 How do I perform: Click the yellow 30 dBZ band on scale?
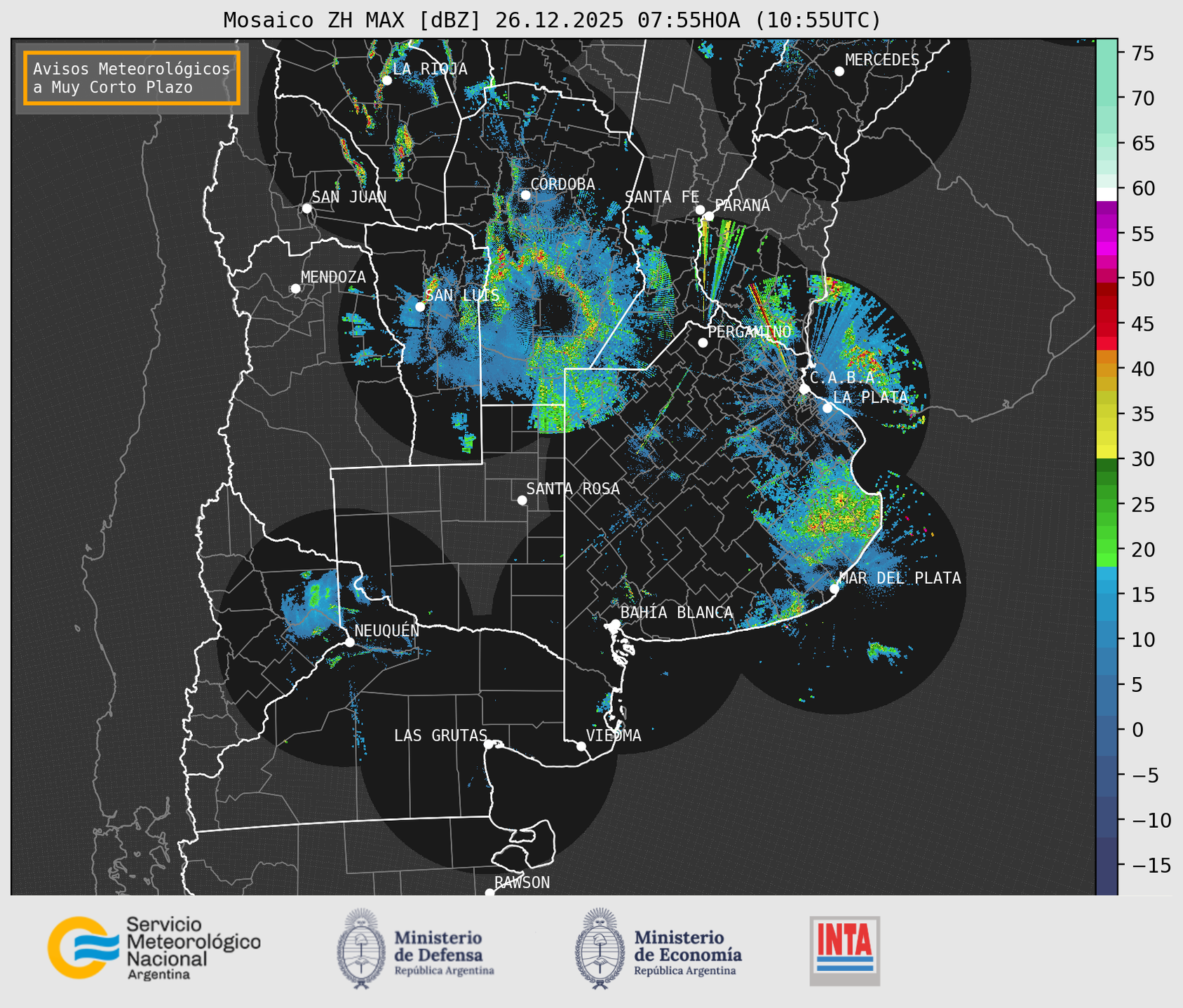click(x=1107, y=452)
